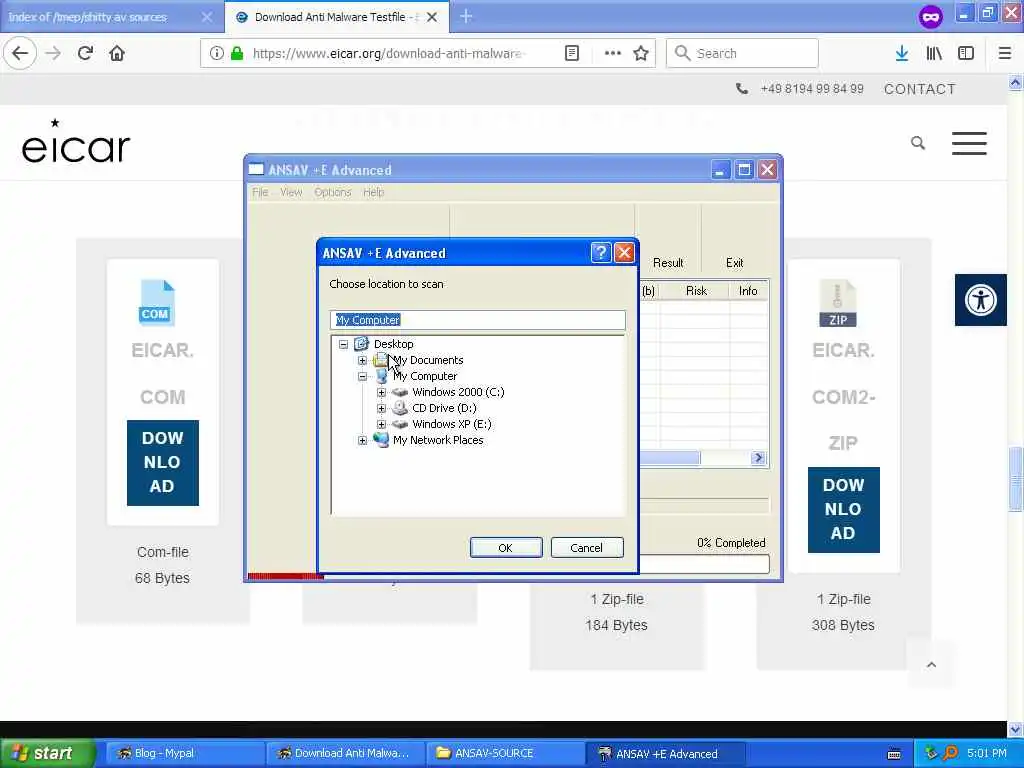Click the purple private browsing mask icon
1024x768 pixels.
pyautogui.click(x=931, y=16)
